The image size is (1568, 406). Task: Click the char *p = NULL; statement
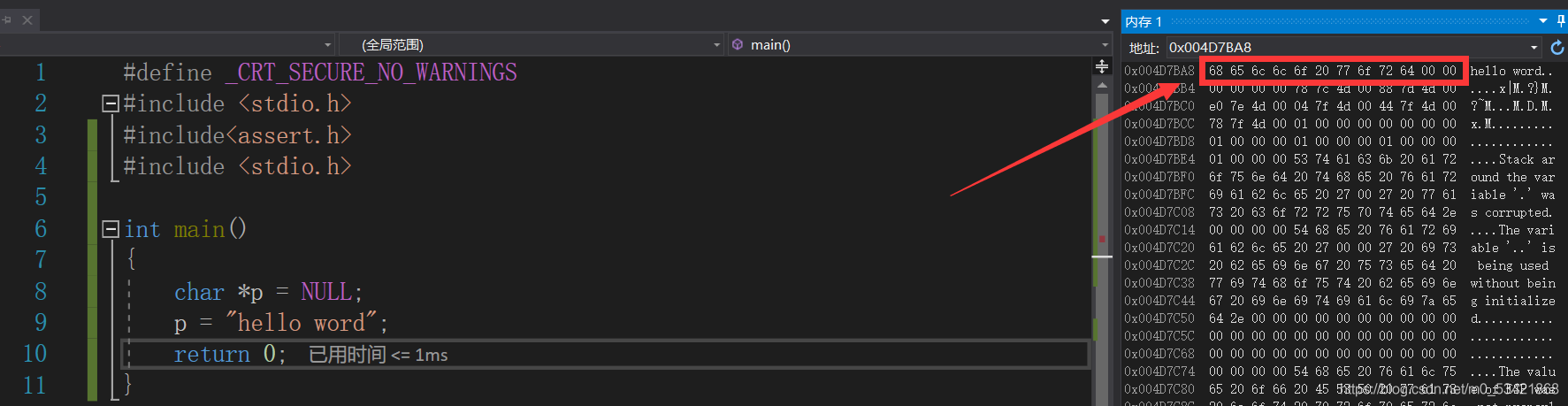tap(268, 292)
